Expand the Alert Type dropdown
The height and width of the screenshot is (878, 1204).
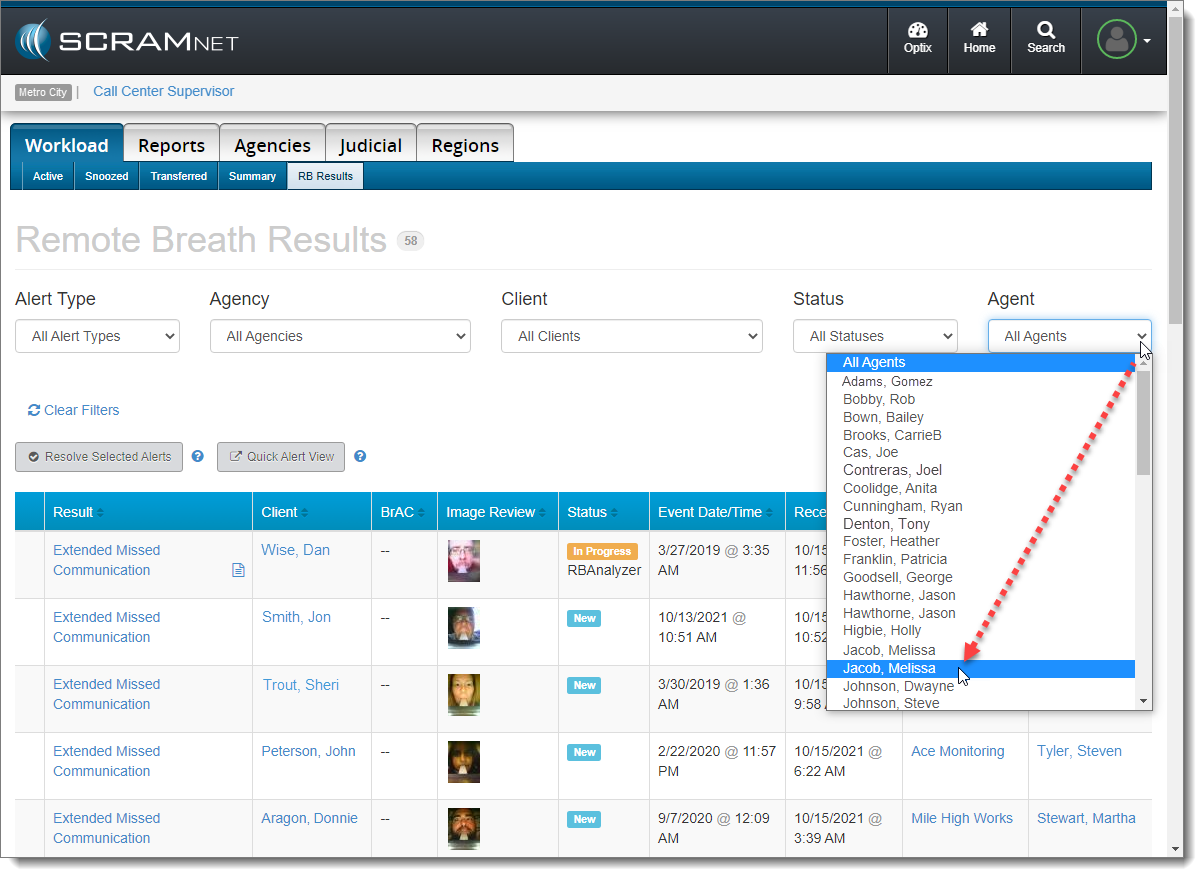[x=97, y=337]
